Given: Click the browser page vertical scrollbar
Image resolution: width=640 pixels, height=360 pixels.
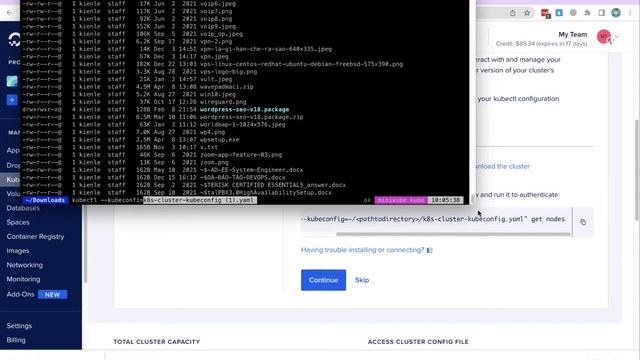Looking at the screenshot, I should pos(637,171).
